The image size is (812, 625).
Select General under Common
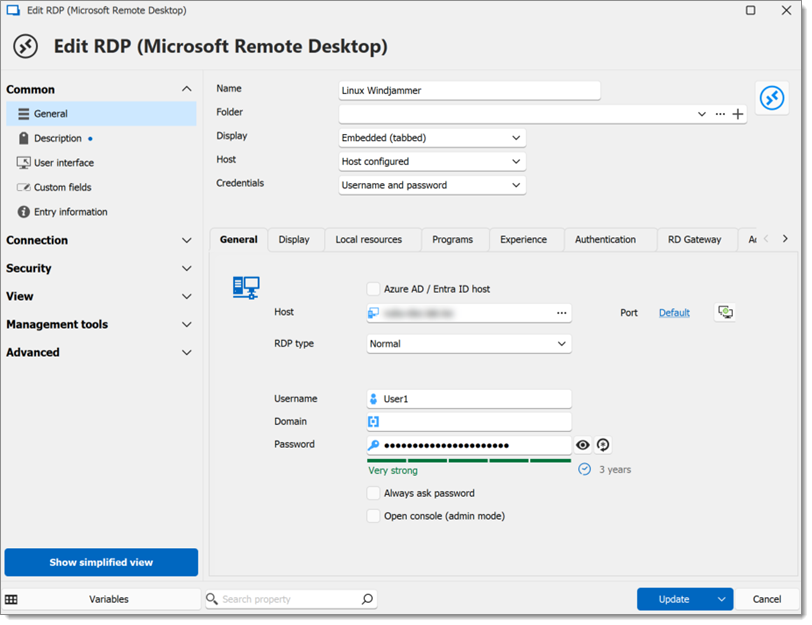101,113
